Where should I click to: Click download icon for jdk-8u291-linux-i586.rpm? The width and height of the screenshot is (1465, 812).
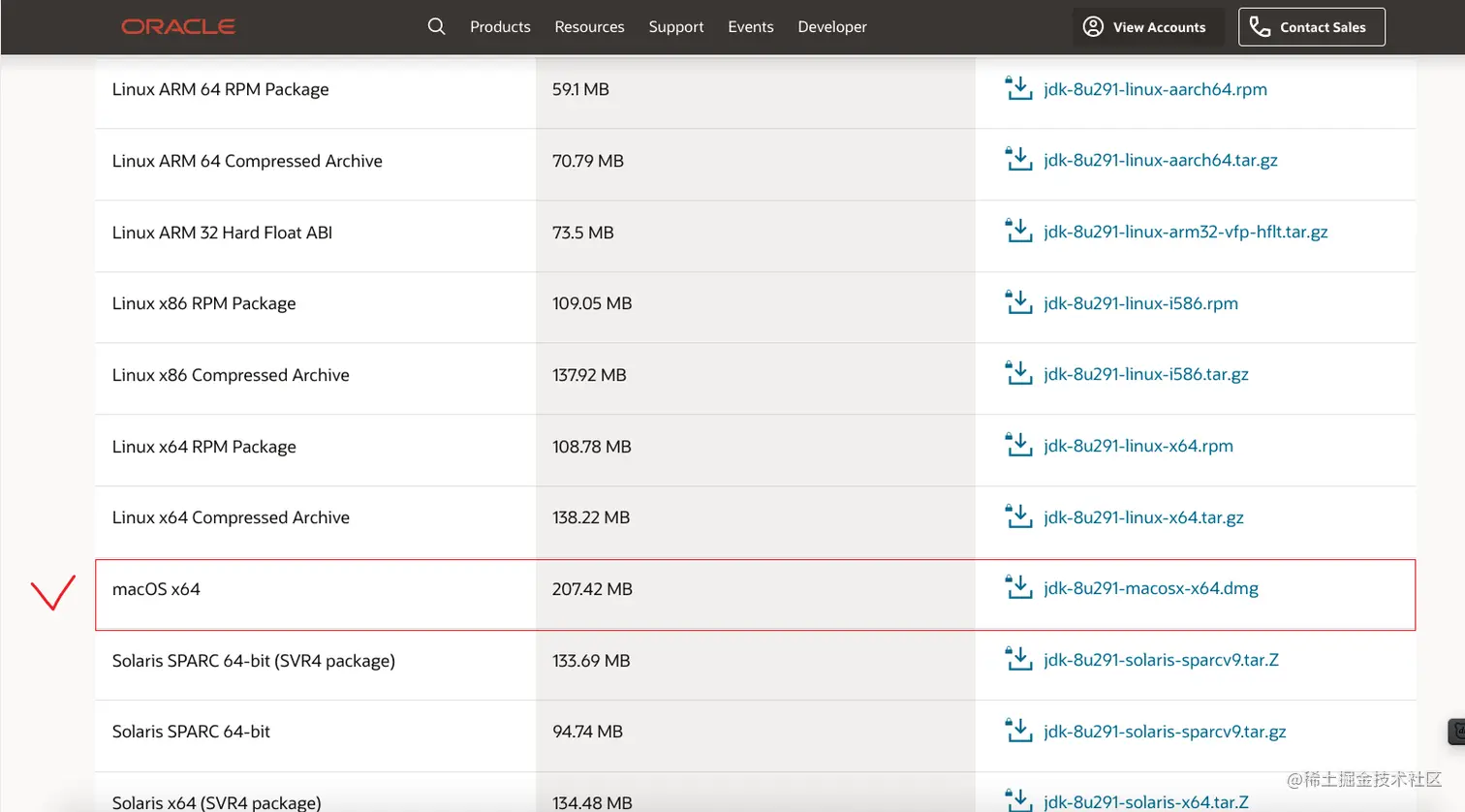tap(1018, 302)
